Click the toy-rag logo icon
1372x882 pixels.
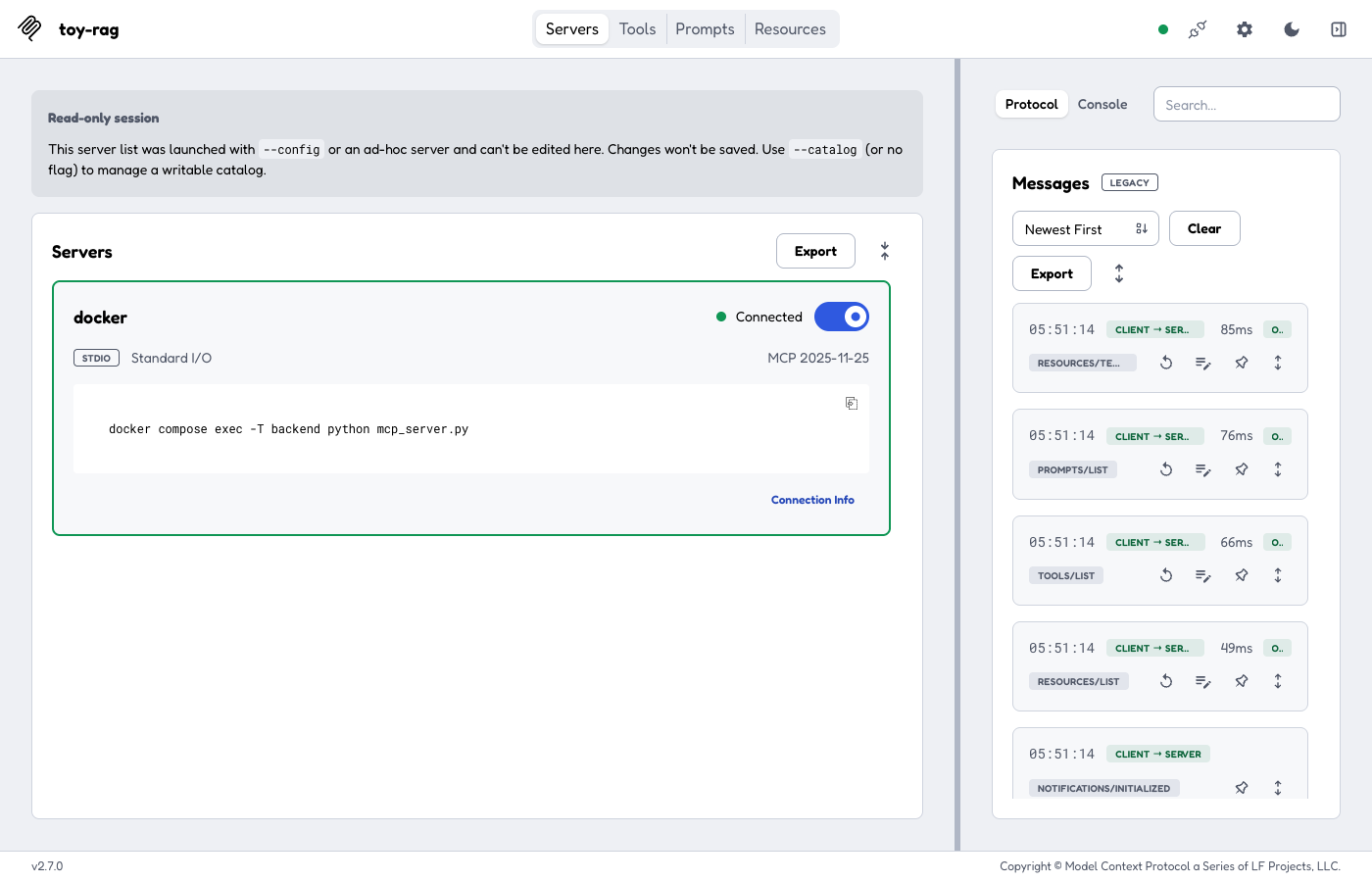point(29,28)
